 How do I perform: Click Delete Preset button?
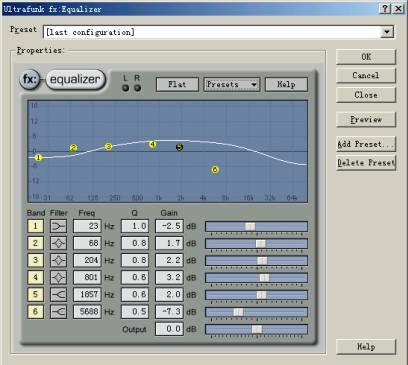(366, 163)
